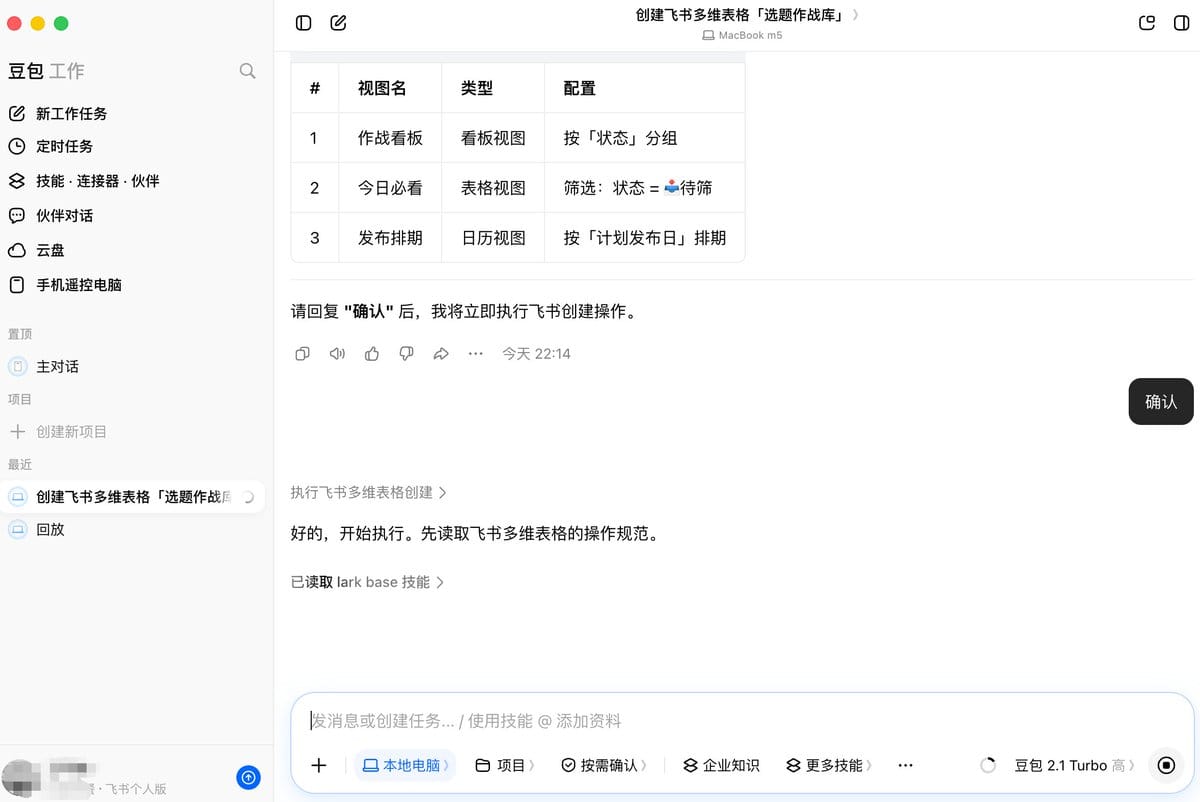Click the table cell 按「计划发布日」排期

tap(645, 238)
